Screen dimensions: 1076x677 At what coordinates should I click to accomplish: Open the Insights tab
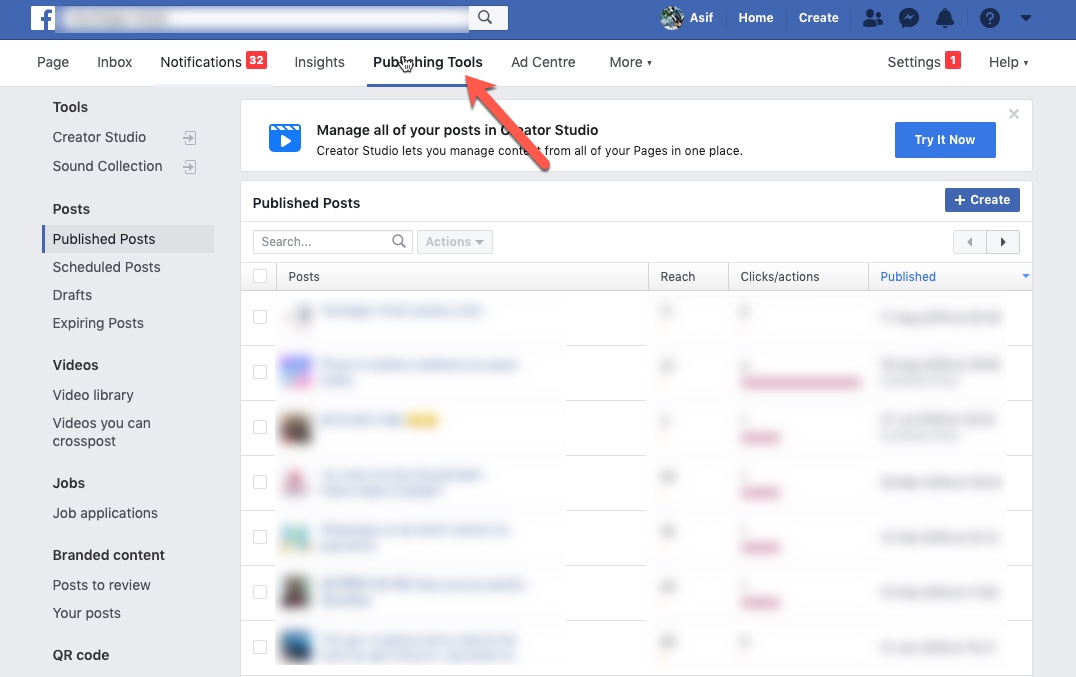tap(319, 62)
